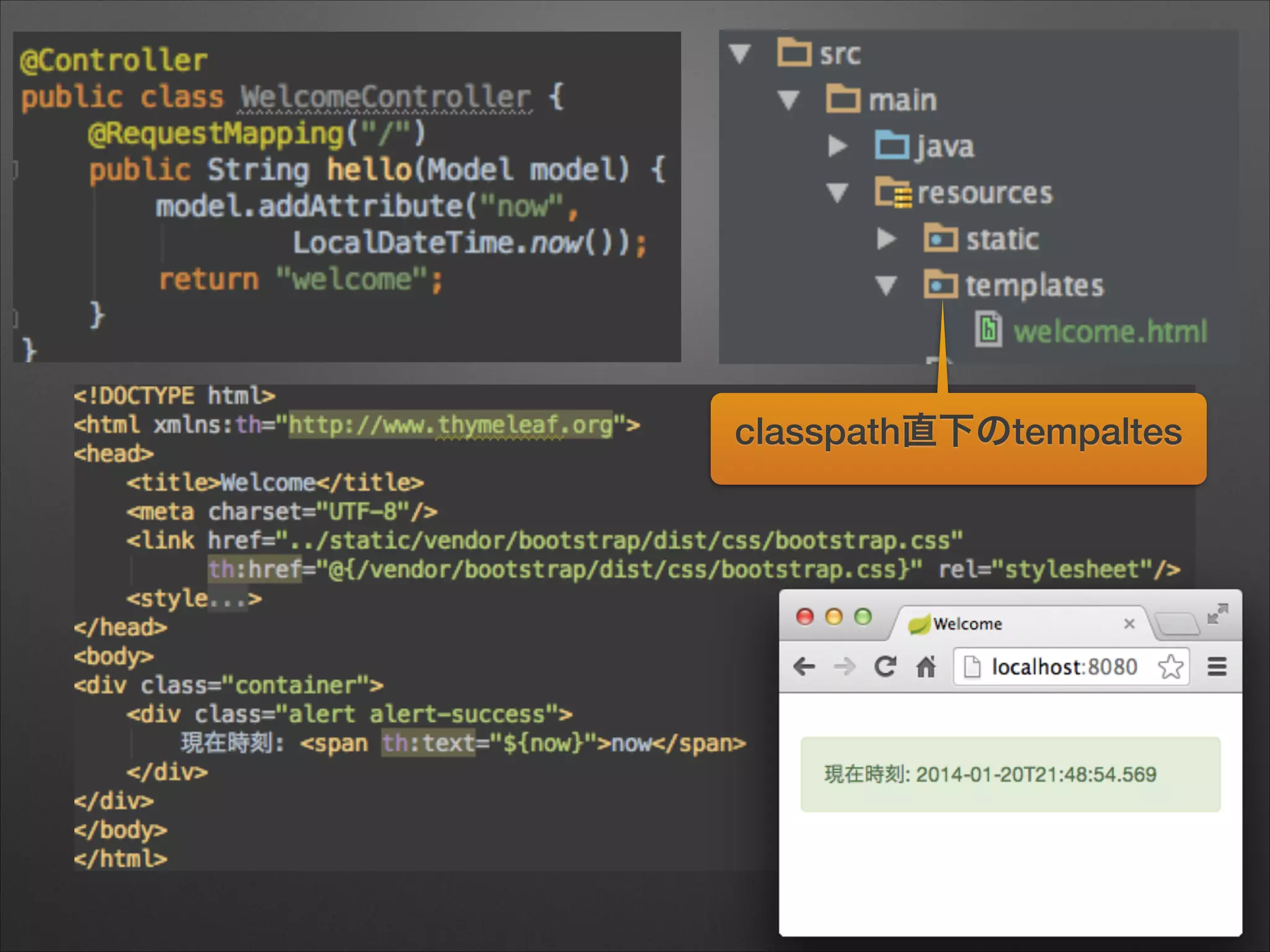Click the @Controller annotation
This screenshot has width=1270, height=952.
[x=113, y=60]
